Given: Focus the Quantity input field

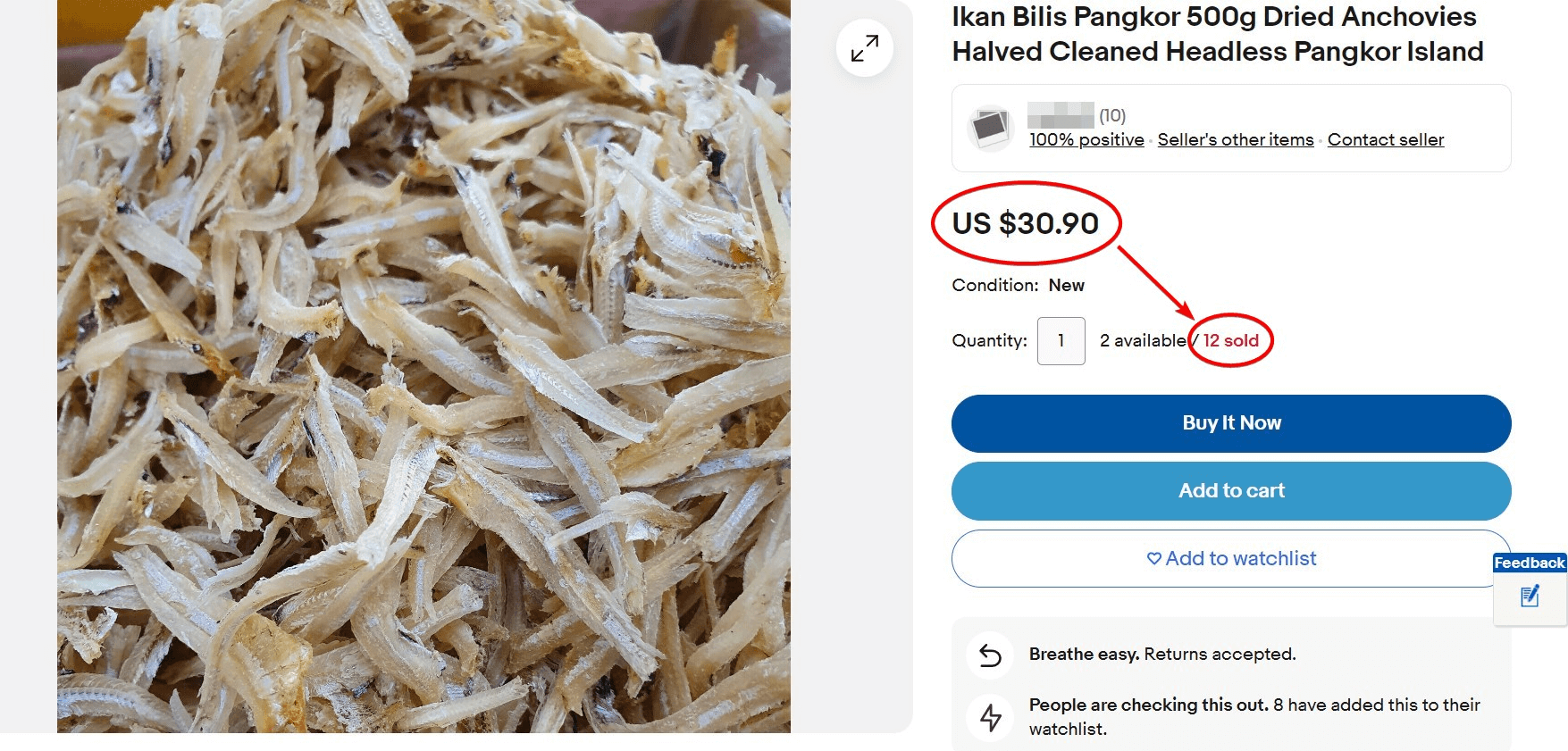Looking at the screenshot, I should (x=1061, y=341).
